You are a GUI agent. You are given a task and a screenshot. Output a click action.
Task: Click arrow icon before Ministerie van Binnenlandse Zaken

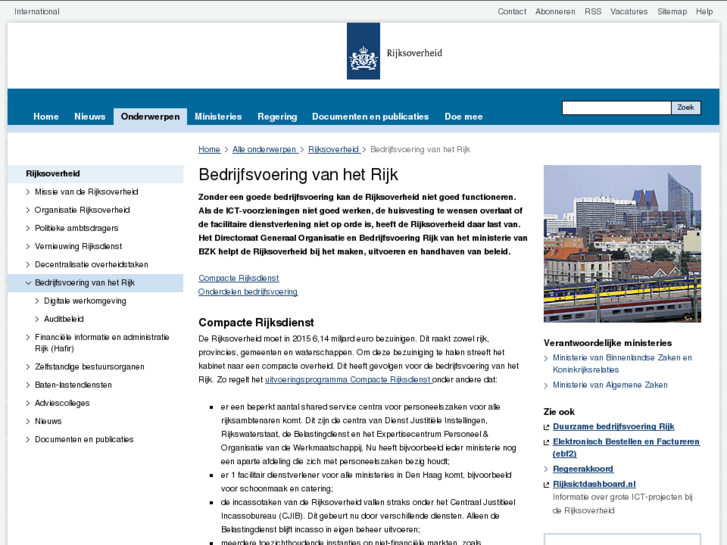[546, 358]
